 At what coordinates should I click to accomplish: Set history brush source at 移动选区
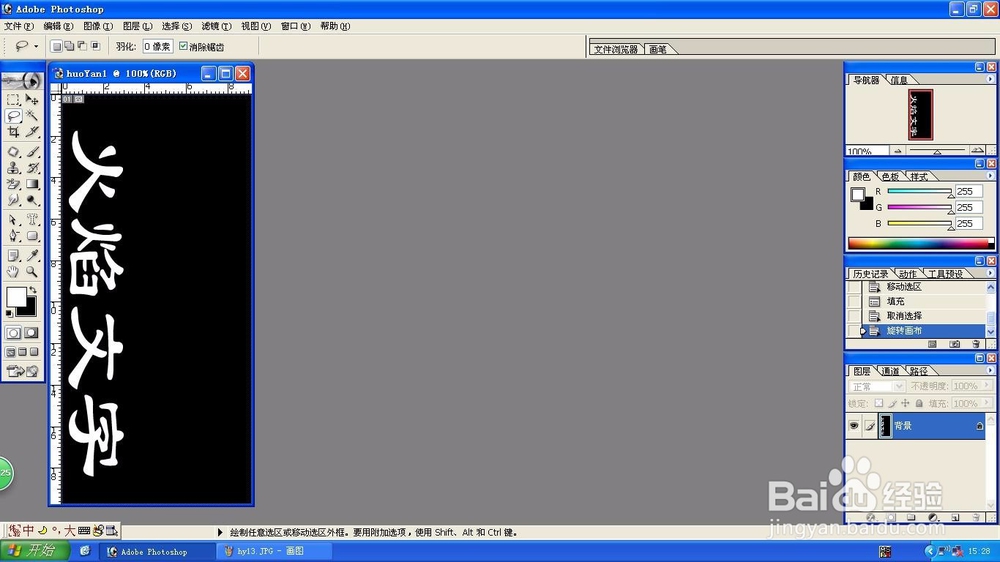point(854,287)
